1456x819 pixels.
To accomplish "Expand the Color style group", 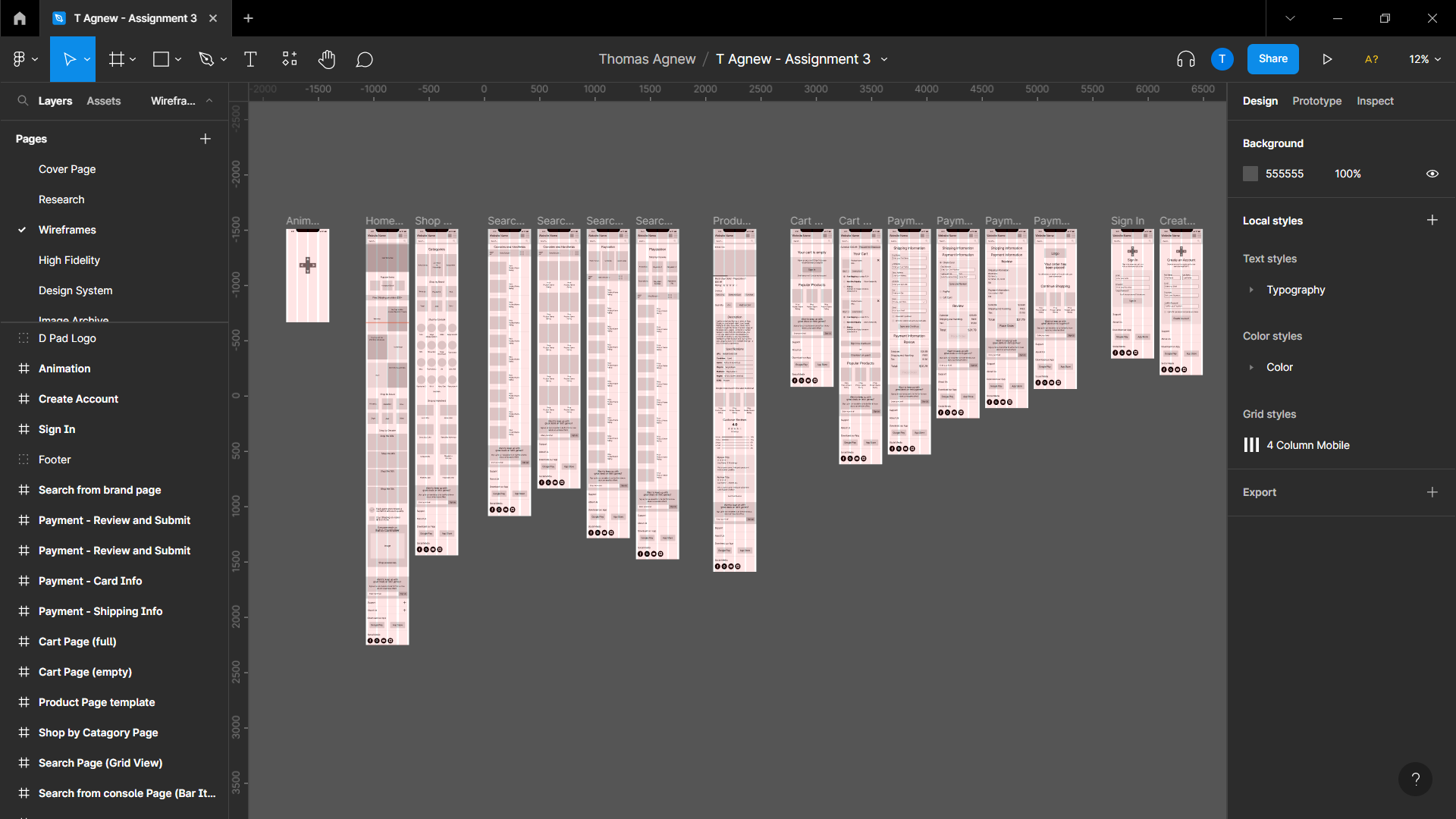I will [1251, 367].
